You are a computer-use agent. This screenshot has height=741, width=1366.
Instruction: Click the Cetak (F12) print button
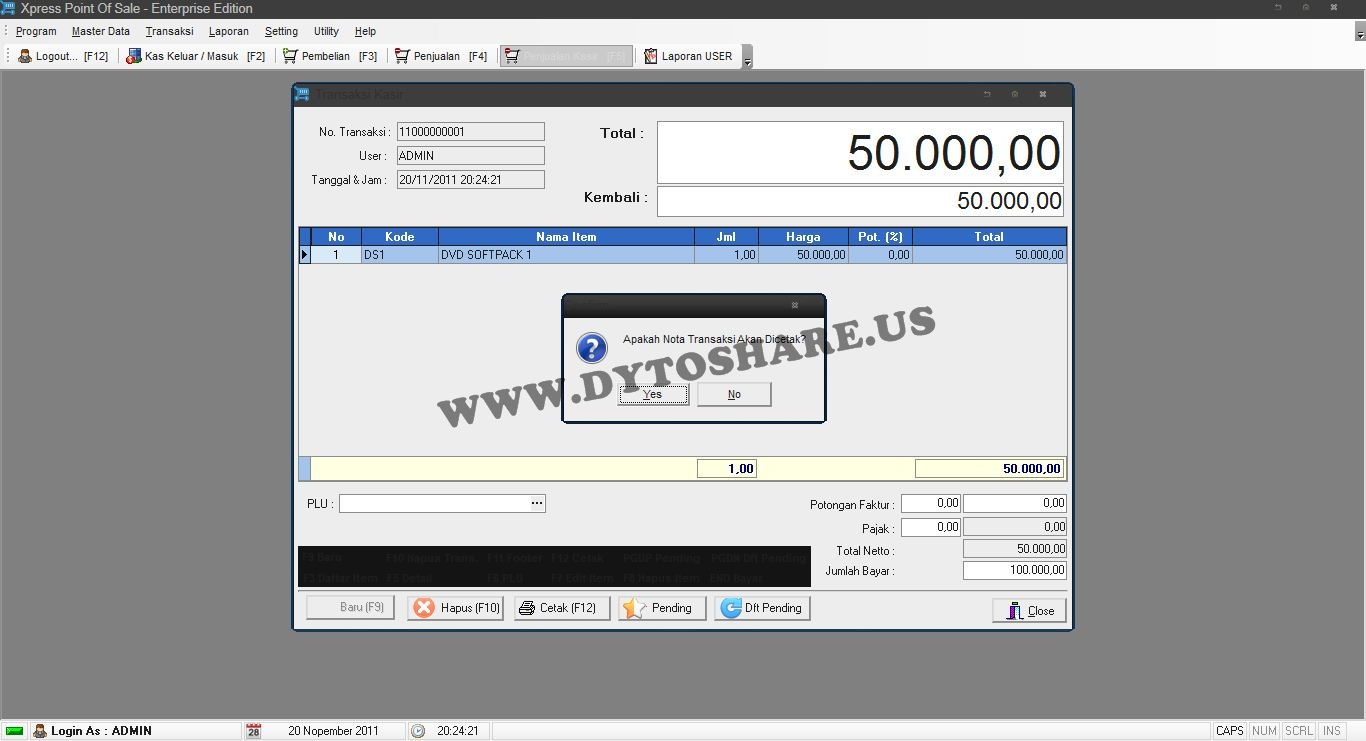pos(562,608)
